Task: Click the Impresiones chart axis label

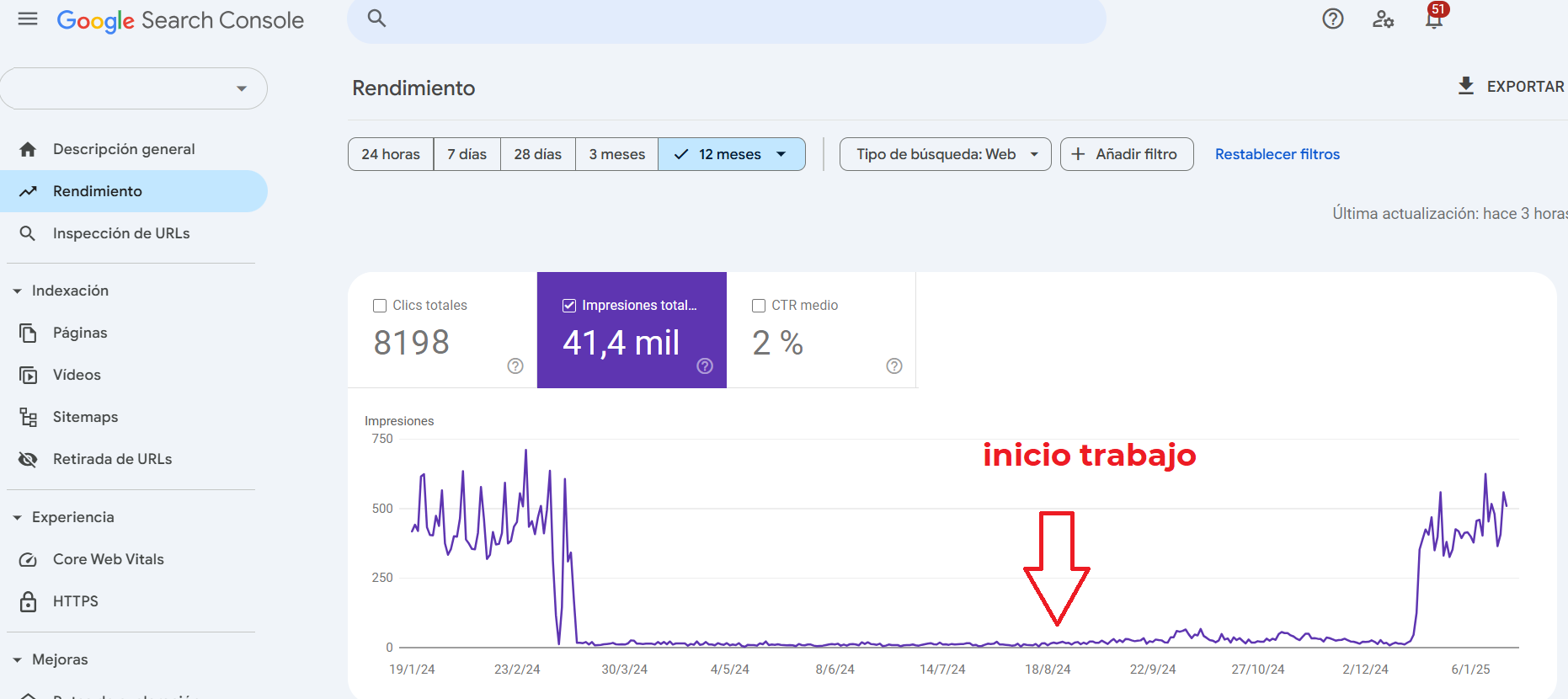Action: [x=399, y=421]
